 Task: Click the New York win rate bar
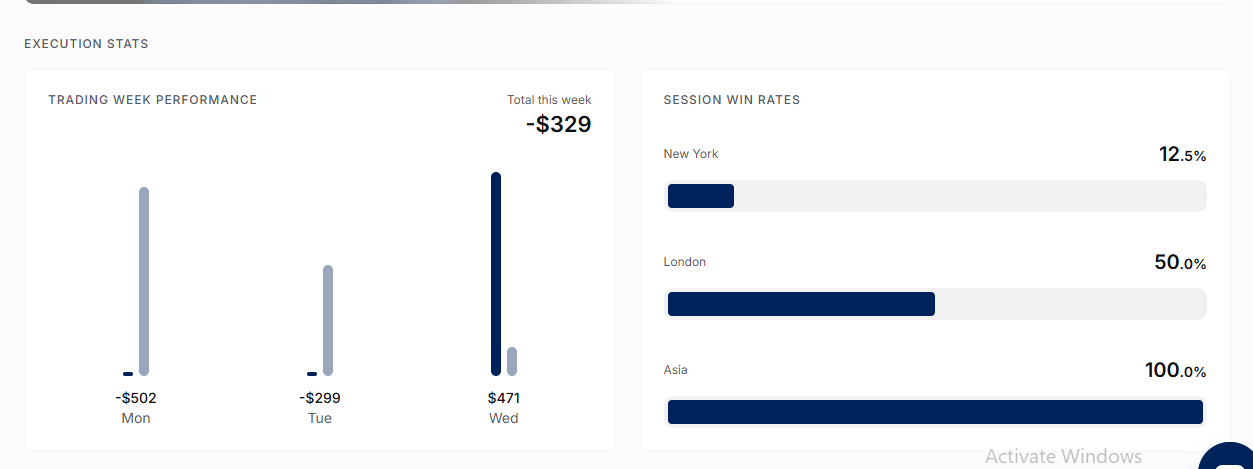click(x=936, y=196)
